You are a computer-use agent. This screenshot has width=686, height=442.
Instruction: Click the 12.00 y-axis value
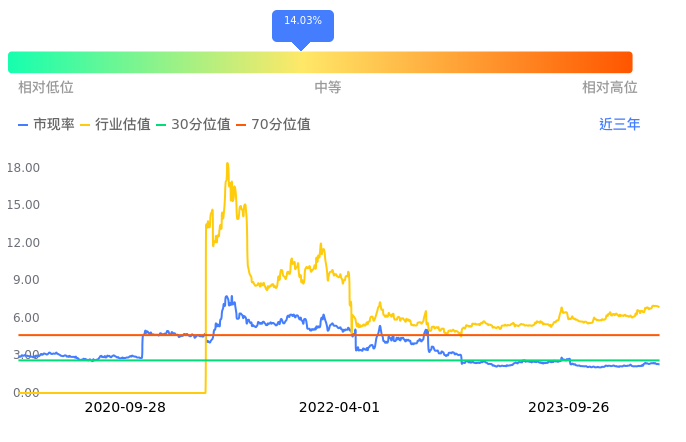[23, 243]
